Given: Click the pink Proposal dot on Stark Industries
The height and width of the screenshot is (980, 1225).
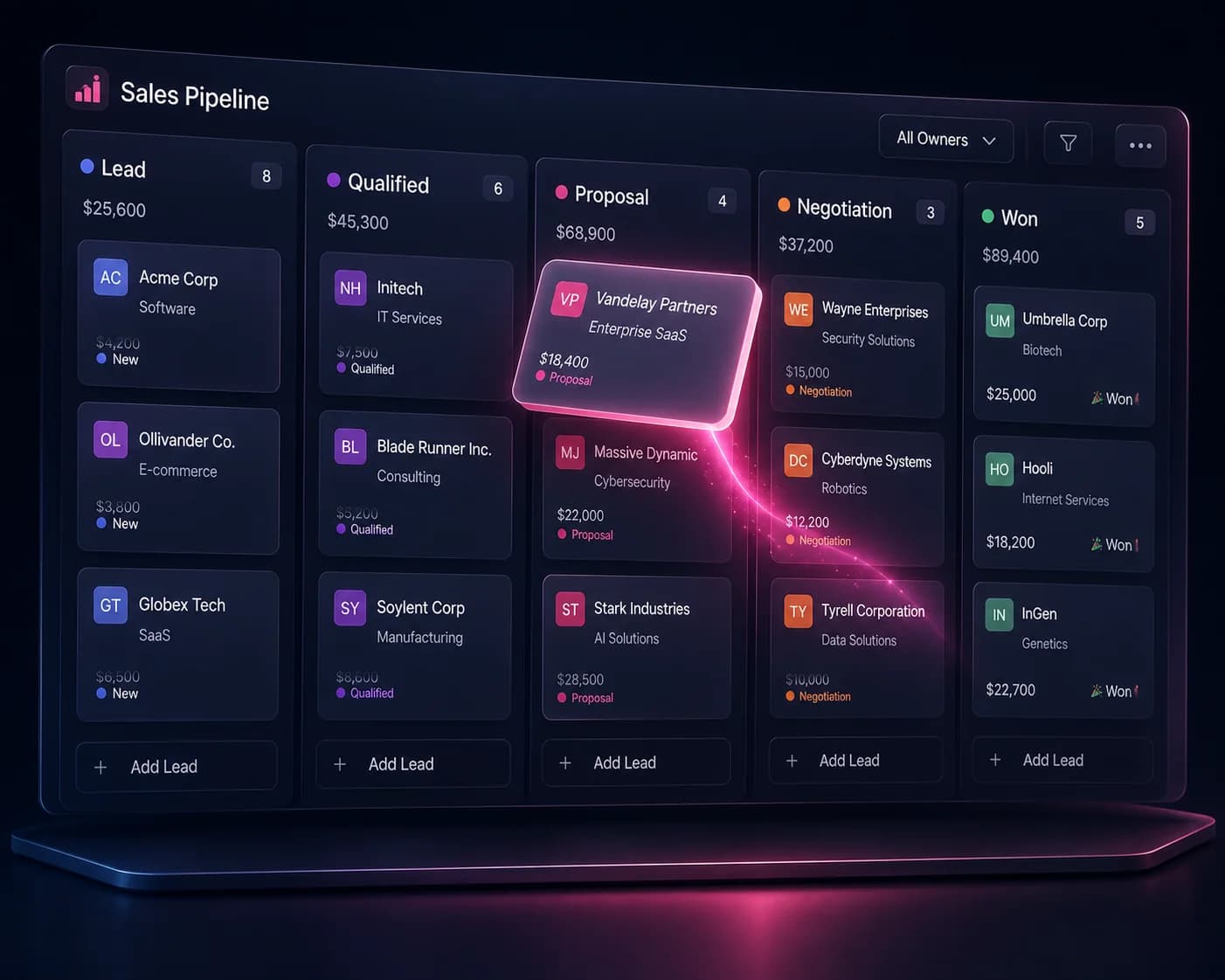Looking at the screenshot, I should (562, 697).
